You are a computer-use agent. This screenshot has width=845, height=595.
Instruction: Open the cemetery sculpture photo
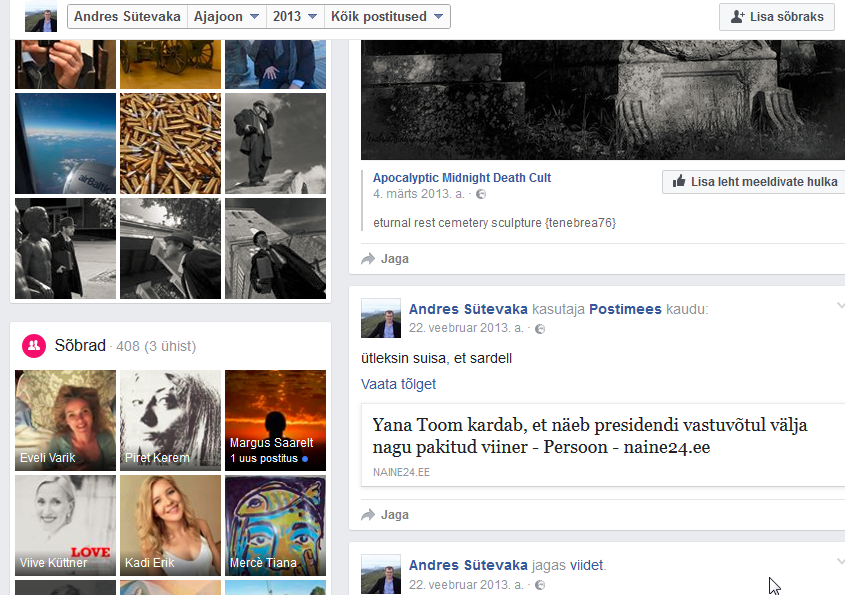click(602, 100)
